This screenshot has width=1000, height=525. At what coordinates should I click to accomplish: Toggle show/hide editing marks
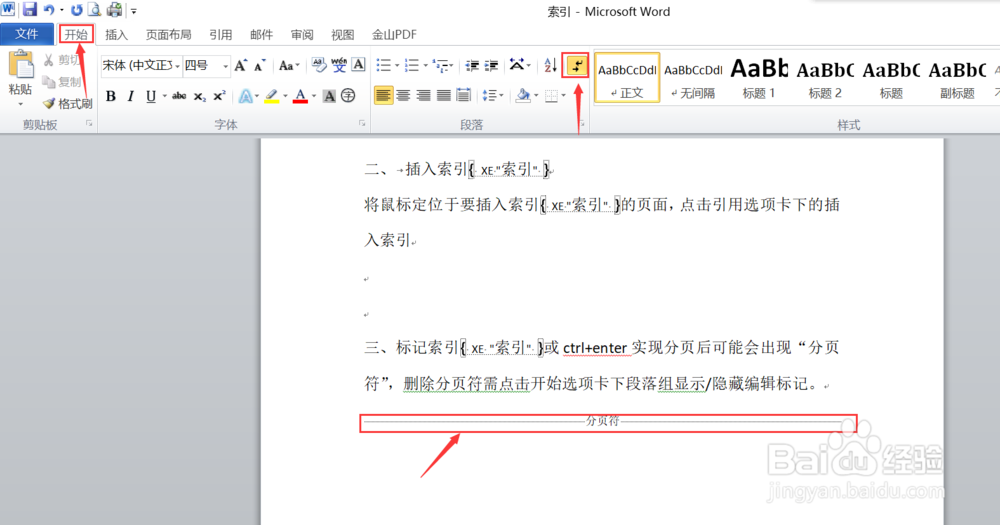tap(576, 65)
